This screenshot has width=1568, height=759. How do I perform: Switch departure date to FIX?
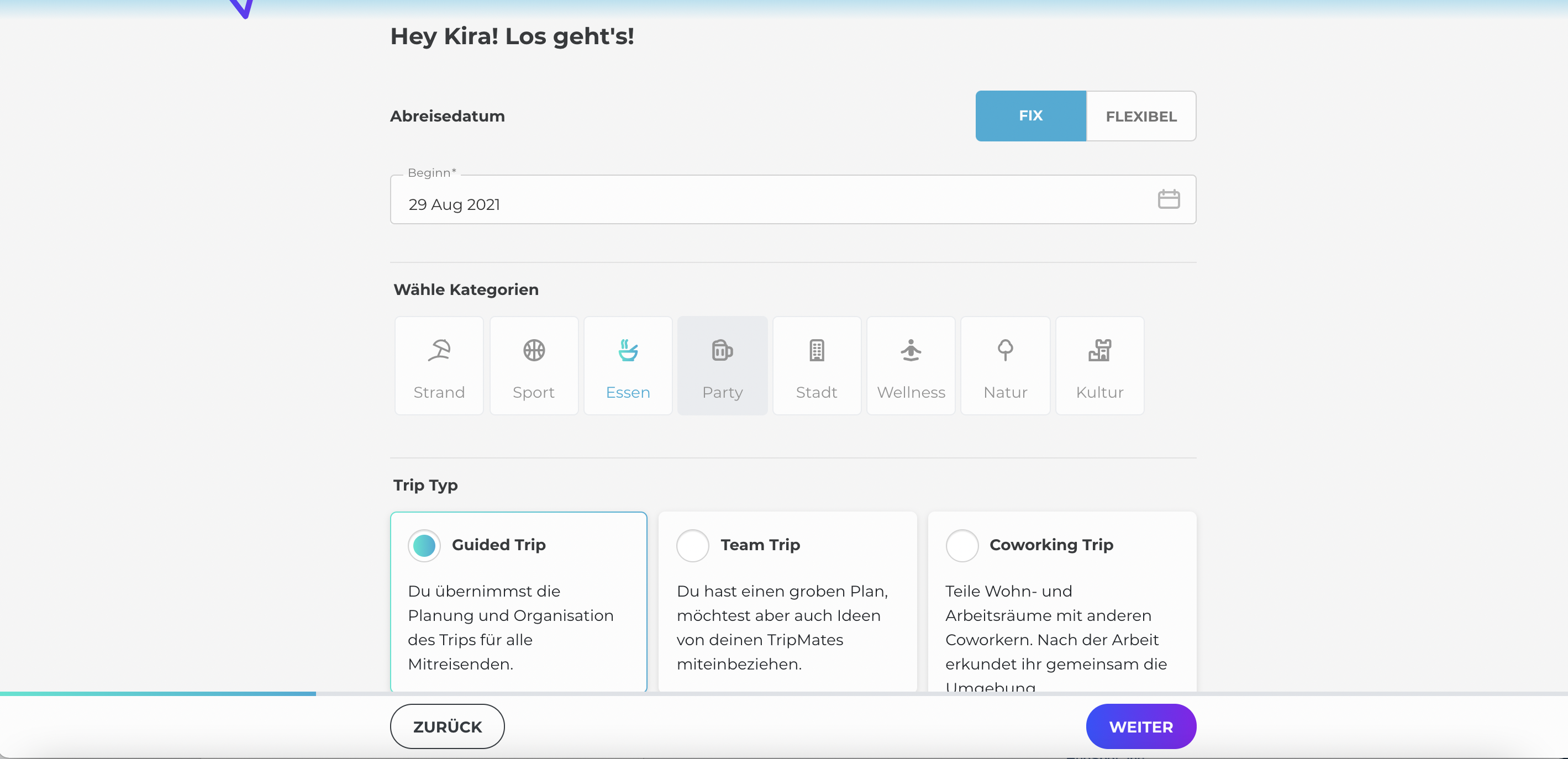tap(1030, 116)
